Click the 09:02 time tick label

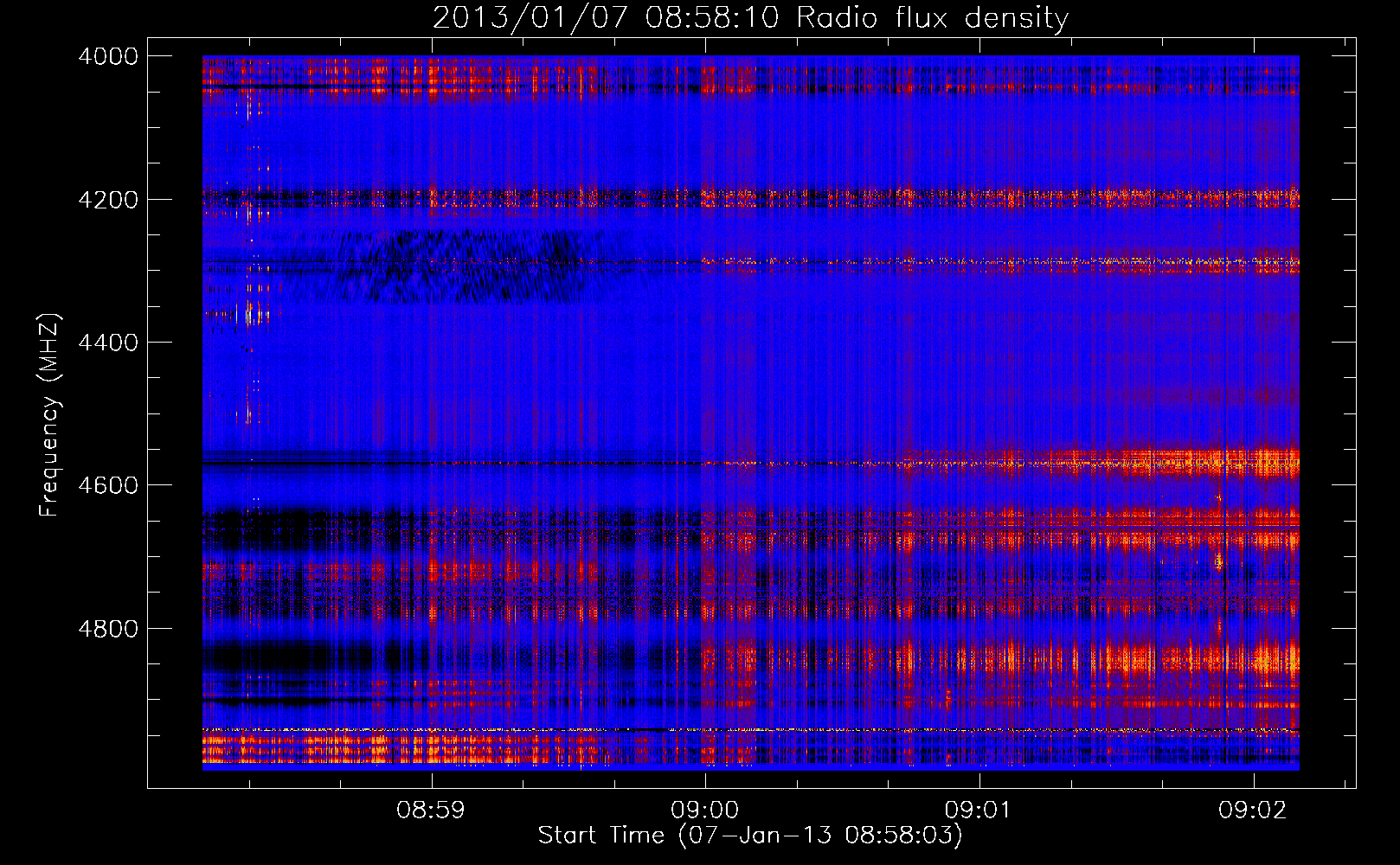tap(1253, 811)
